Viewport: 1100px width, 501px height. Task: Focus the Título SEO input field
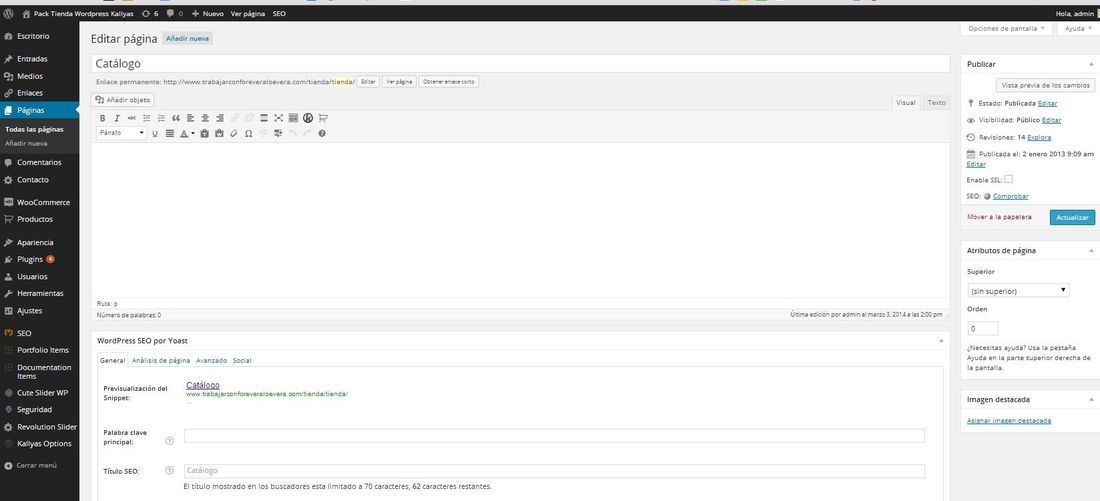[554, 471]
